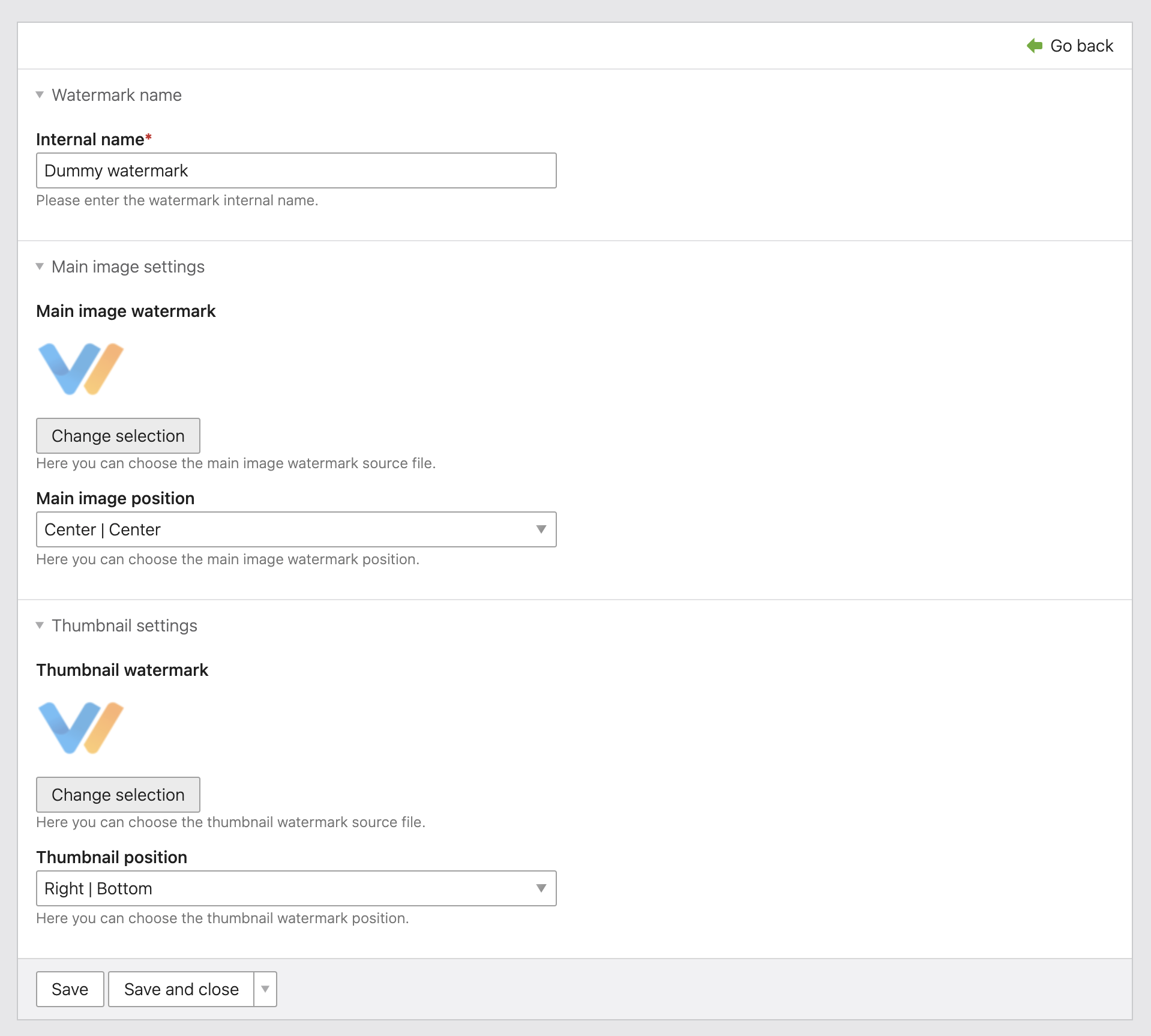Image resolution: width=1151 pixels, height=1036 pixels.
Task: Click the Main image settings heading text
Action: 128,267
